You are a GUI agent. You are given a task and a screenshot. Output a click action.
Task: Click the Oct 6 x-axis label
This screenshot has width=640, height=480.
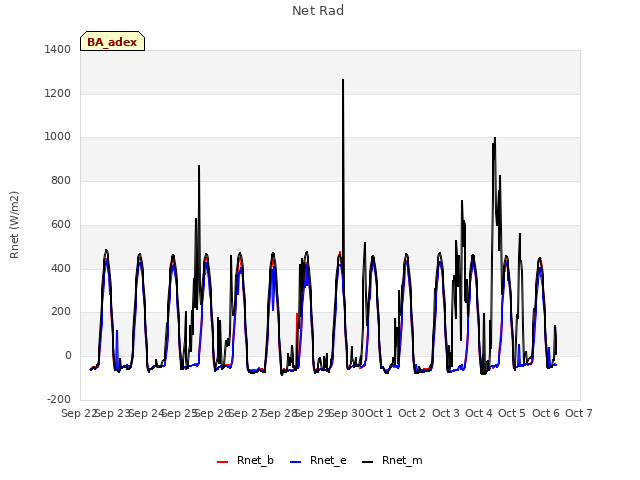(x=546, y=413)
